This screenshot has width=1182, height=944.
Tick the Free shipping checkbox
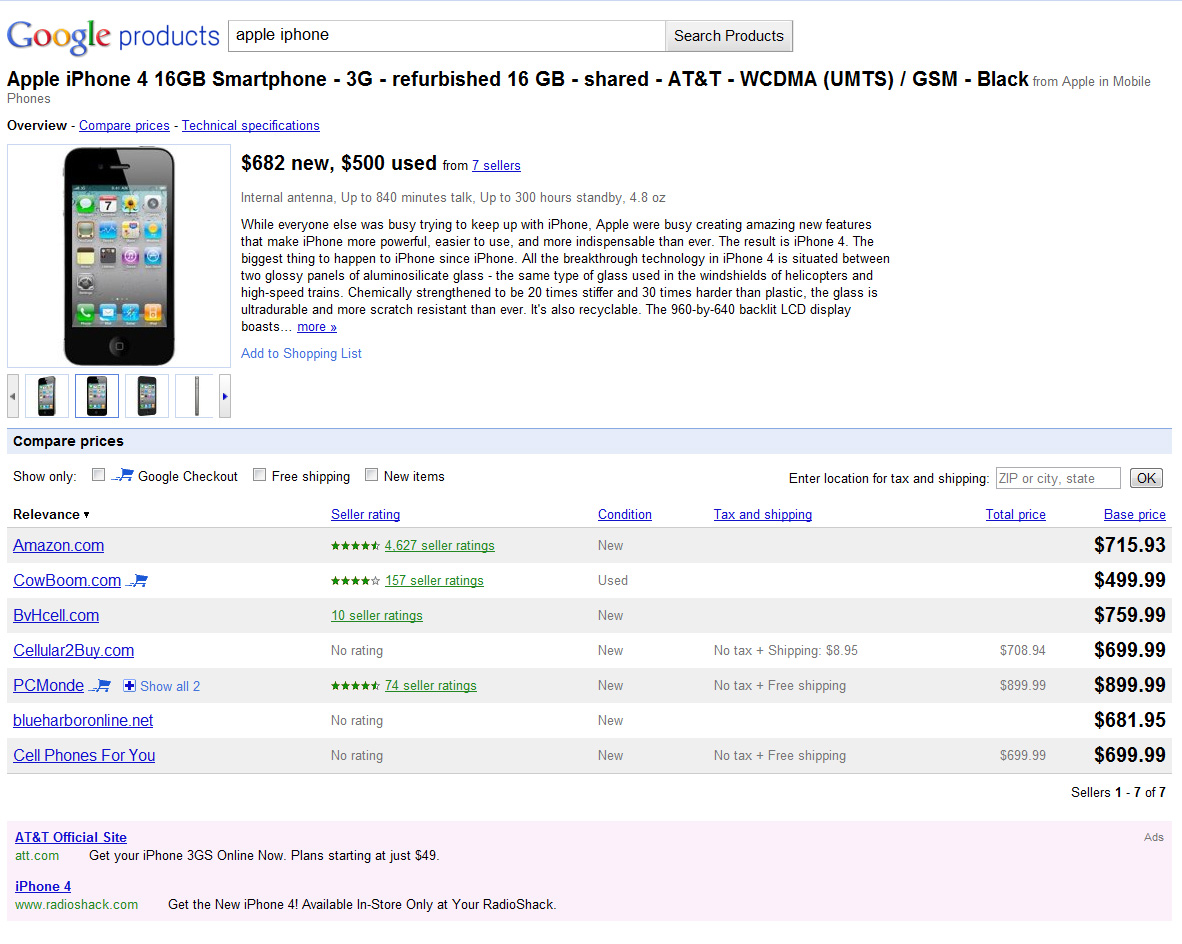(259, 475)
